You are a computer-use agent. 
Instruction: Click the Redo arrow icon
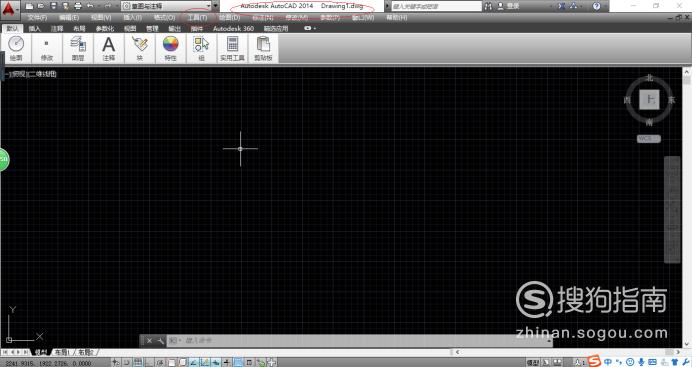coord(108,6)
